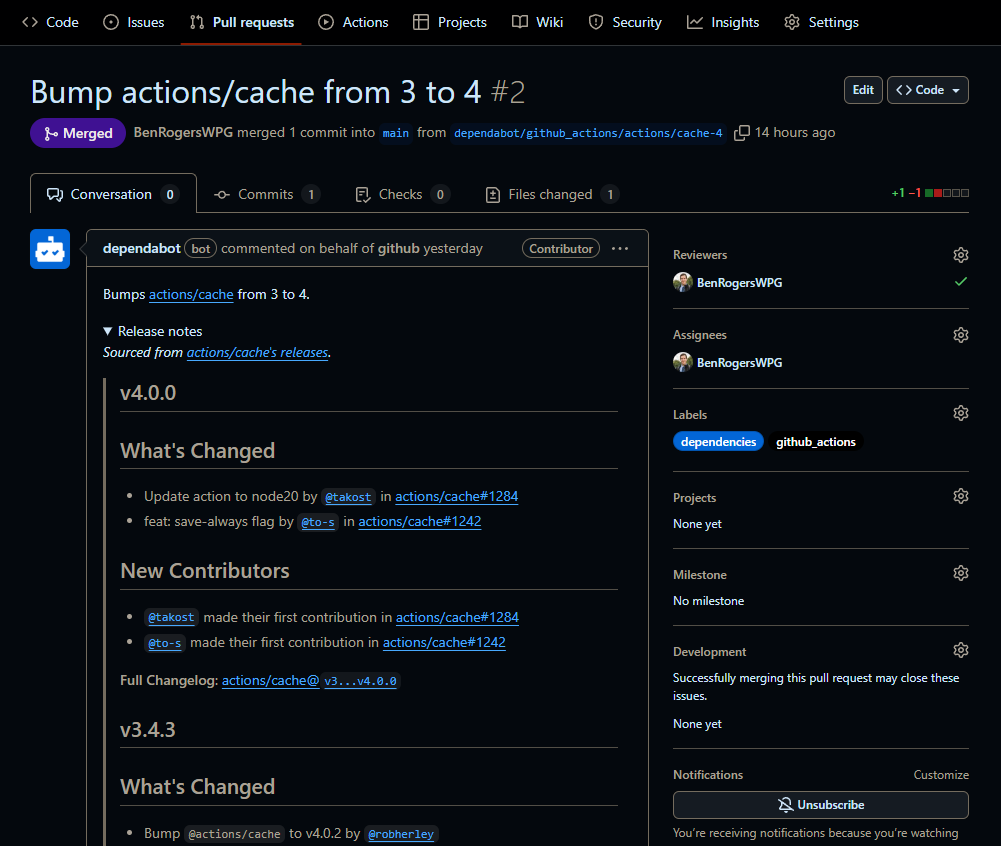Open dependabot/github_actions/actions/cache-4 branch link
Viewport: 1001px width, 846px height.
pos(588,133)
